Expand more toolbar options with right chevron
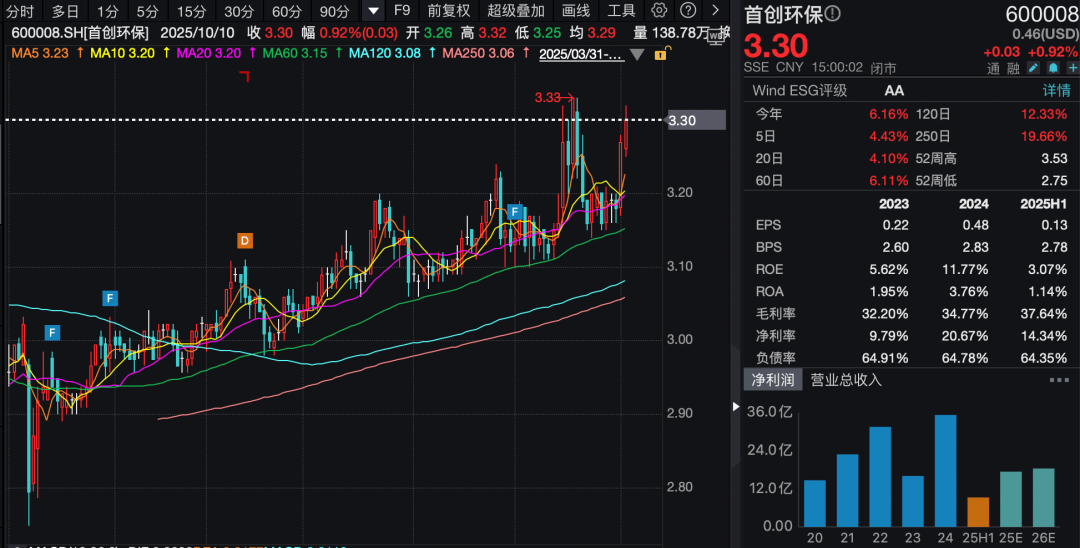The image size is (1080, 548). 715,11
